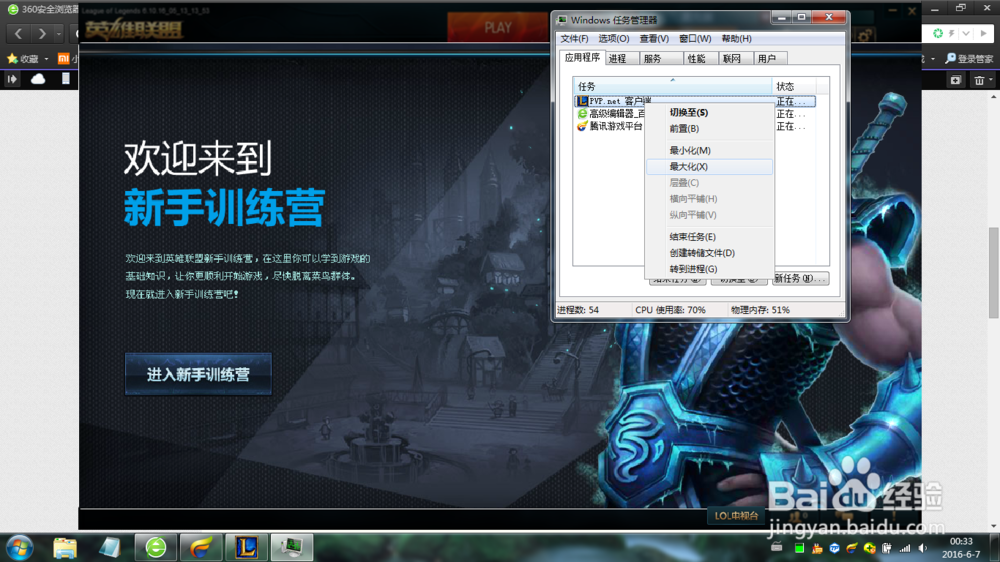Open the orange Mi bookmark

pyautogui.click(x=63, y=59)
